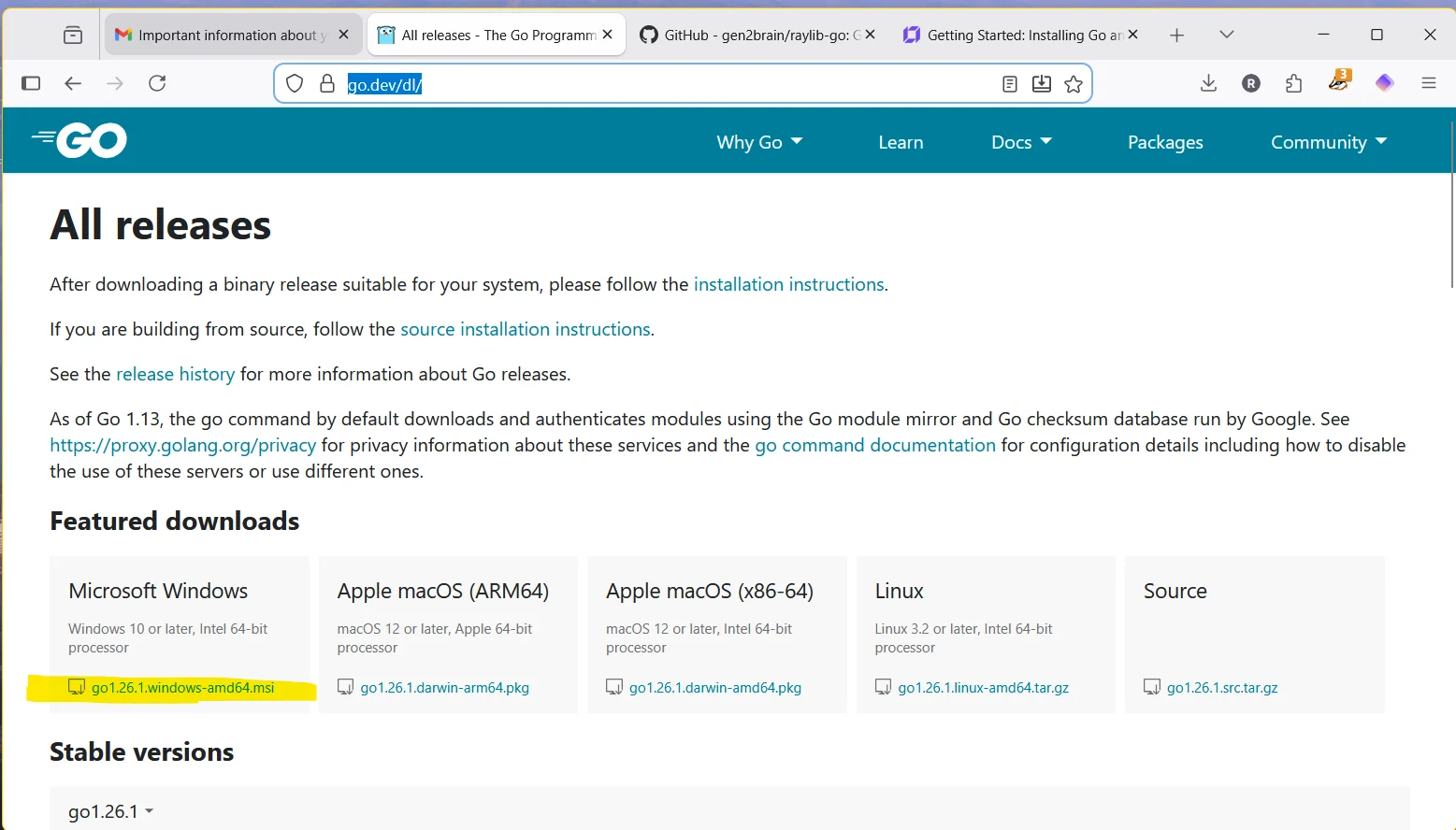1456x830 pixels.
Task: Open the Extensions puzzle-piece menu
Action: tap(1293, 83)
